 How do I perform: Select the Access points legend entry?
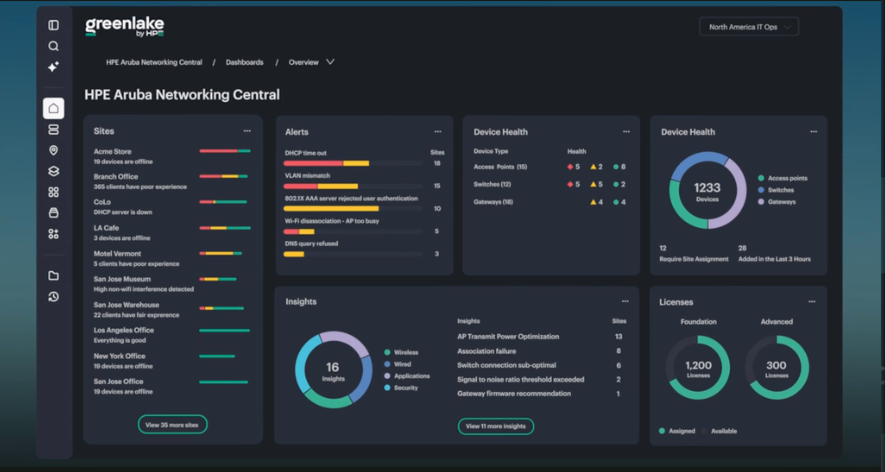[x=783, y=178]
